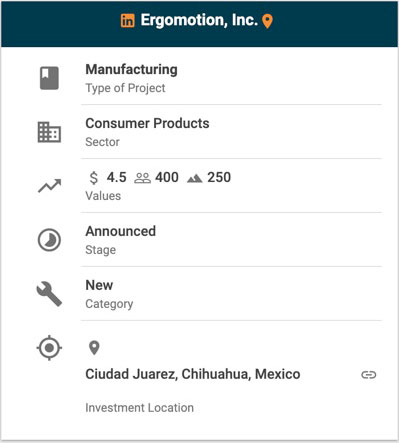Select the Ciudad Juarez, Chihuahua, Mexico text
399x443 pixels.
[x=193, y=374]
